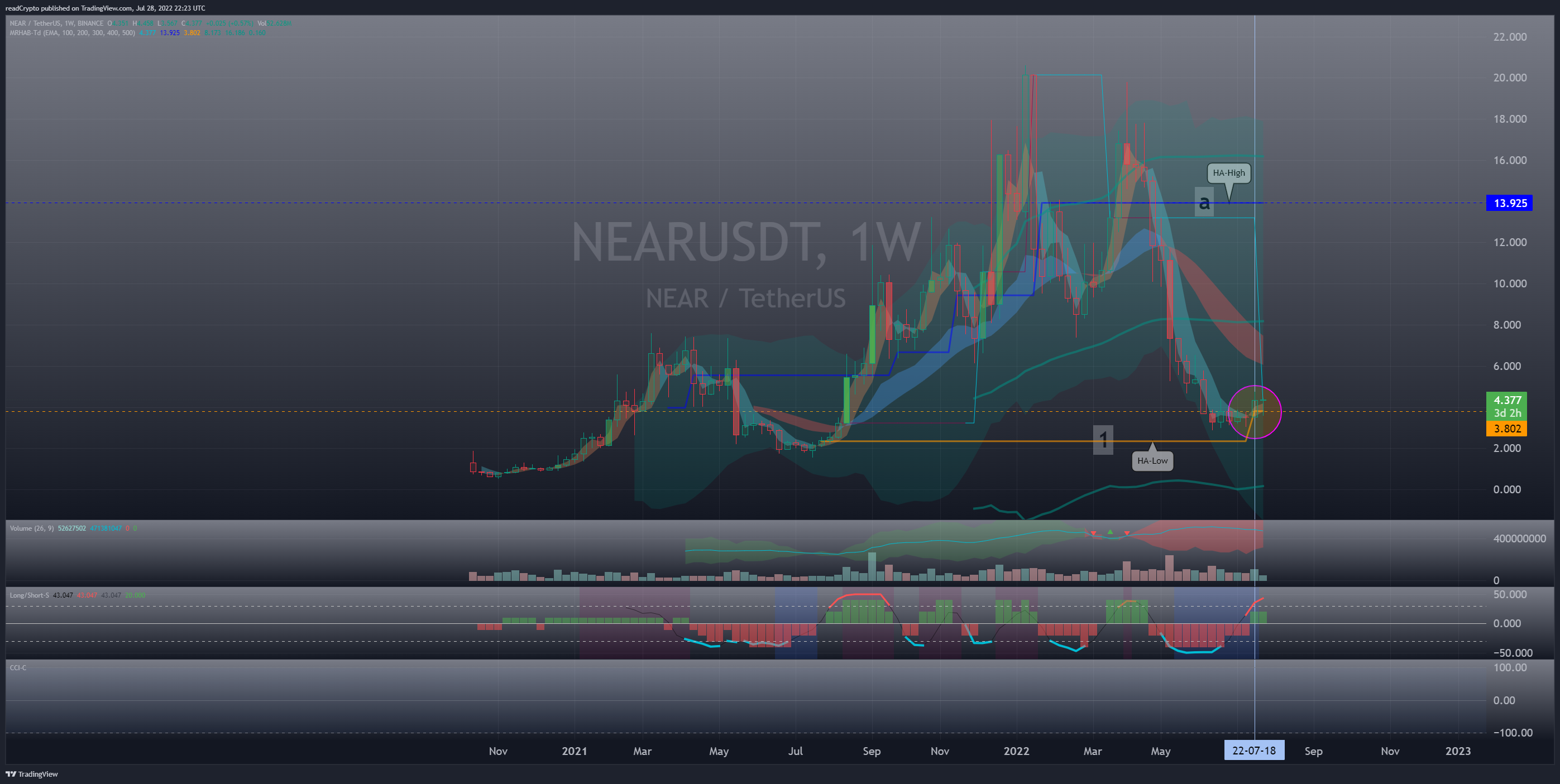Screen dimensions: 1560x784
Task: Click the green 20.000 Long/Short-S value
Action: 135,595
